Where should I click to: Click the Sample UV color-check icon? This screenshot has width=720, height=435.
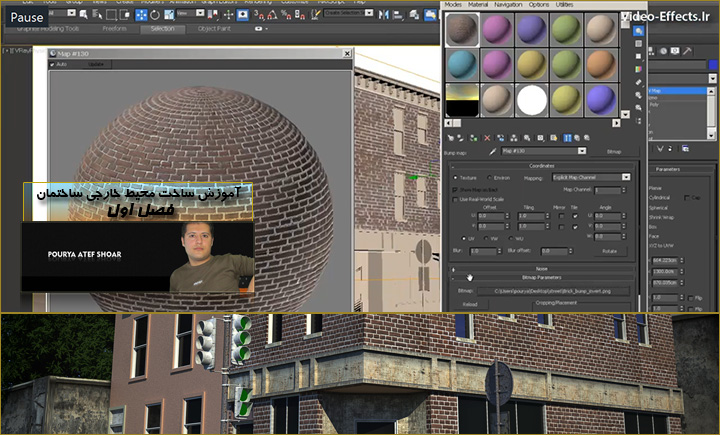[638, 71]
